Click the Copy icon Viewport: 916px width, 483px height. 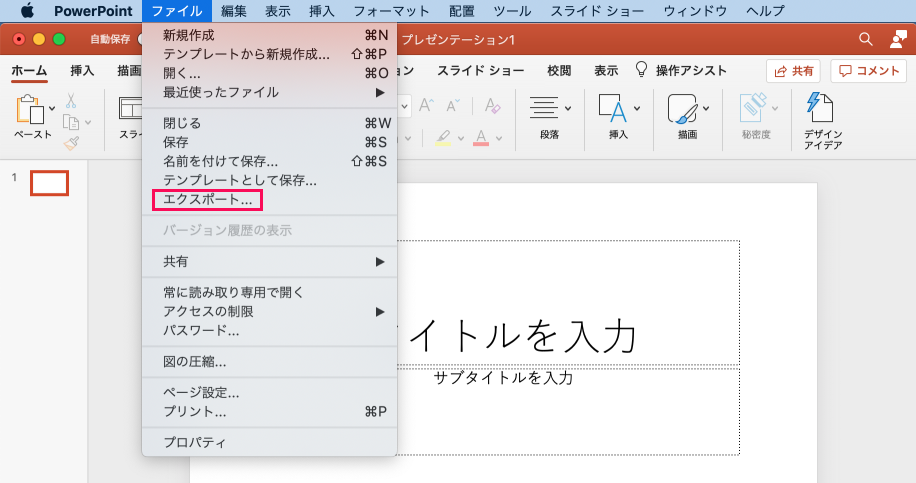pos(71,122)
